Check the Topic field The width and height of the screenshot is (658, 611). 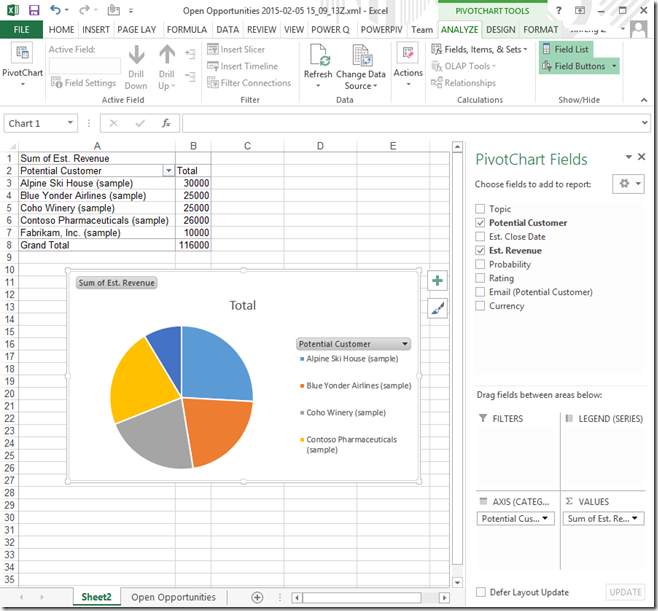[480, 209]
